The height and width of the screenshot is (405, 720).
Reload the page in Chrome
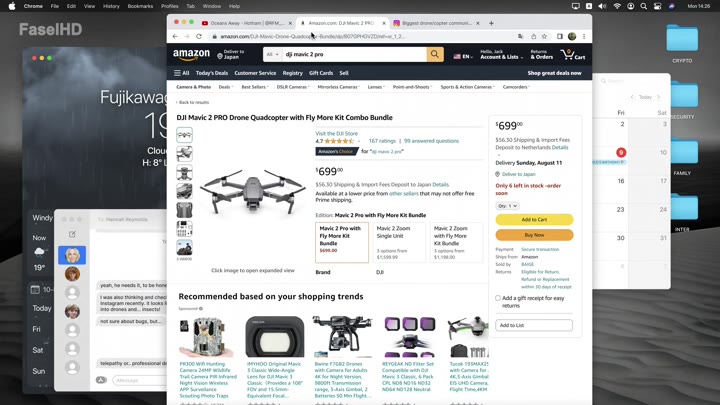pyautogui.click(x=199, y=36)
